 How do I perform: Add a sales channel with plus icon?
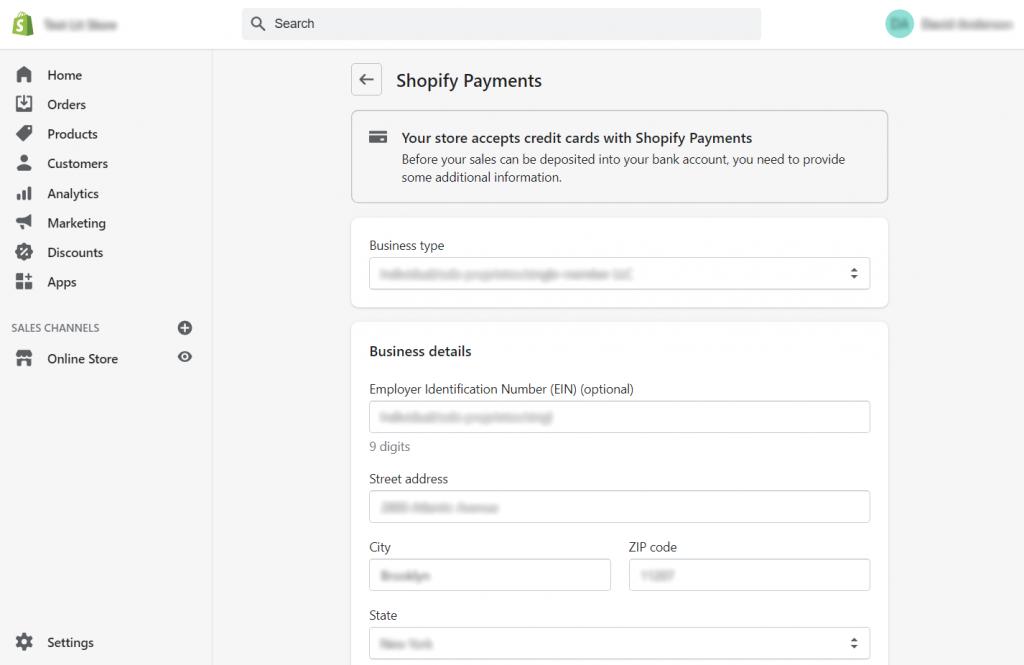(184, 328)
